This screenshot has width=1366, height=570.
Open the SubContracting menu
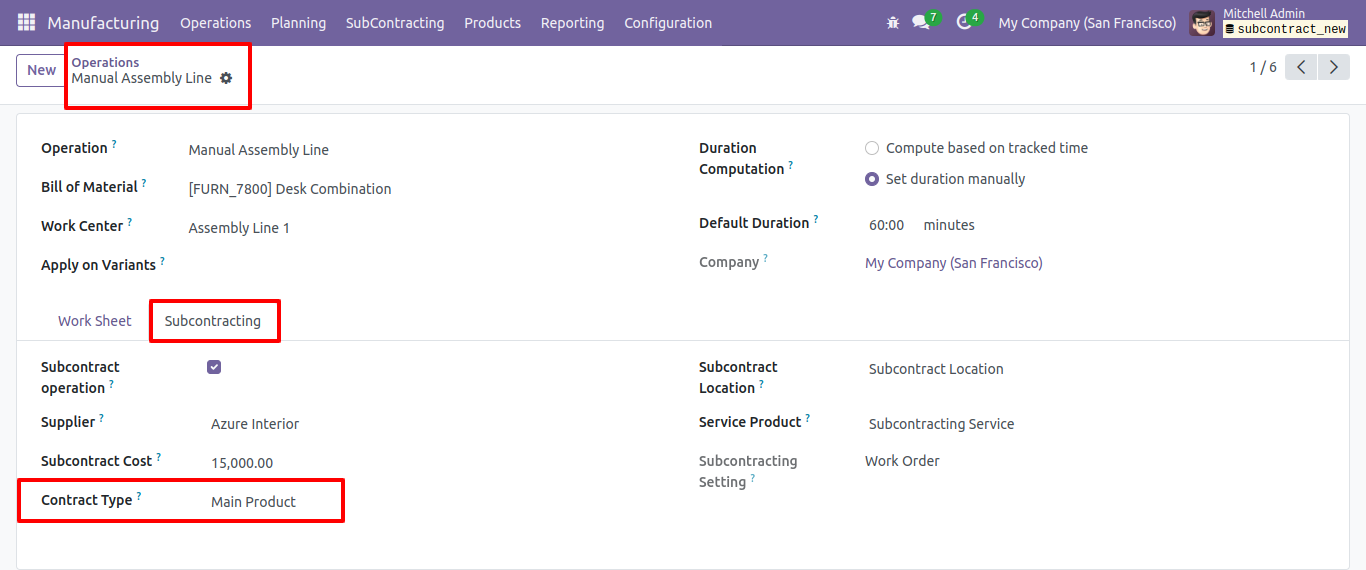(395, 22)
